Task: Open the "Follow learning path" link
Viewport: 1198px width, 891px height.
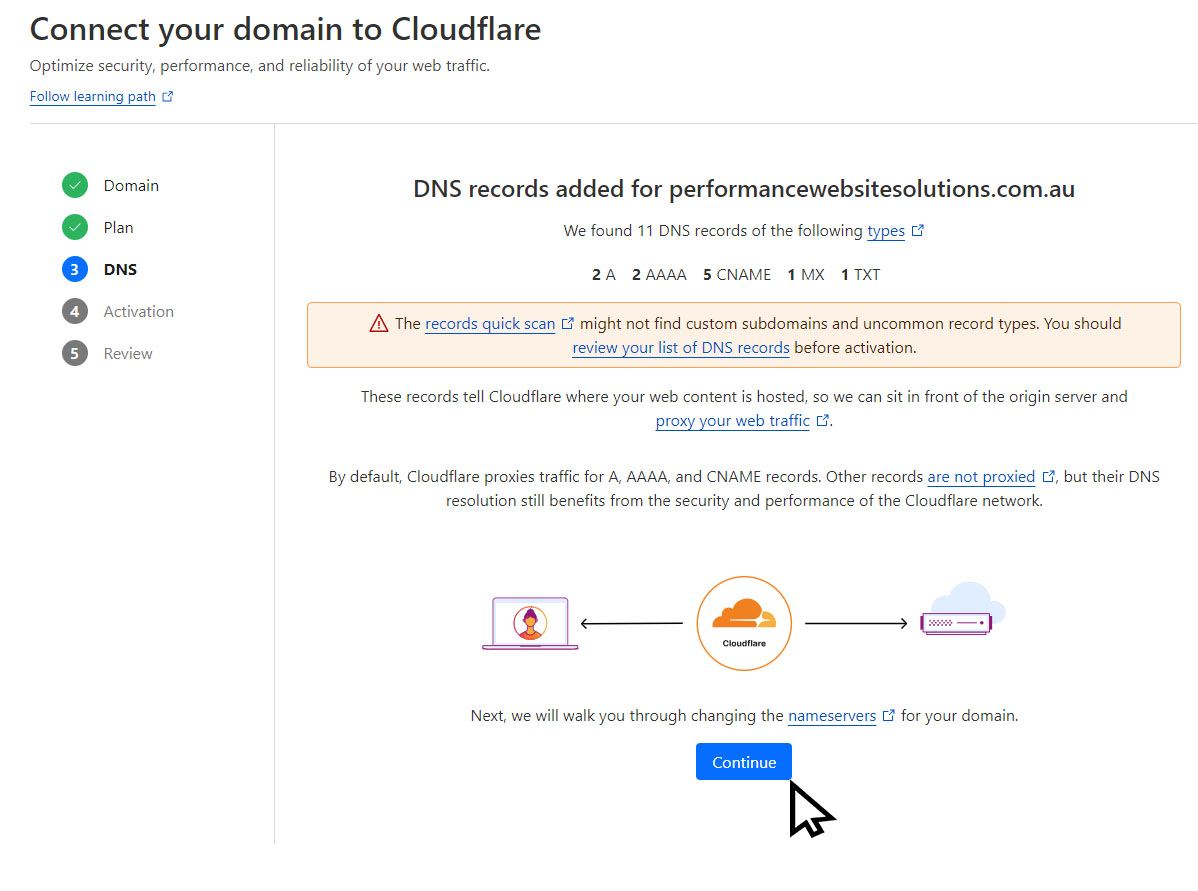Action: [x=92, y=96]
